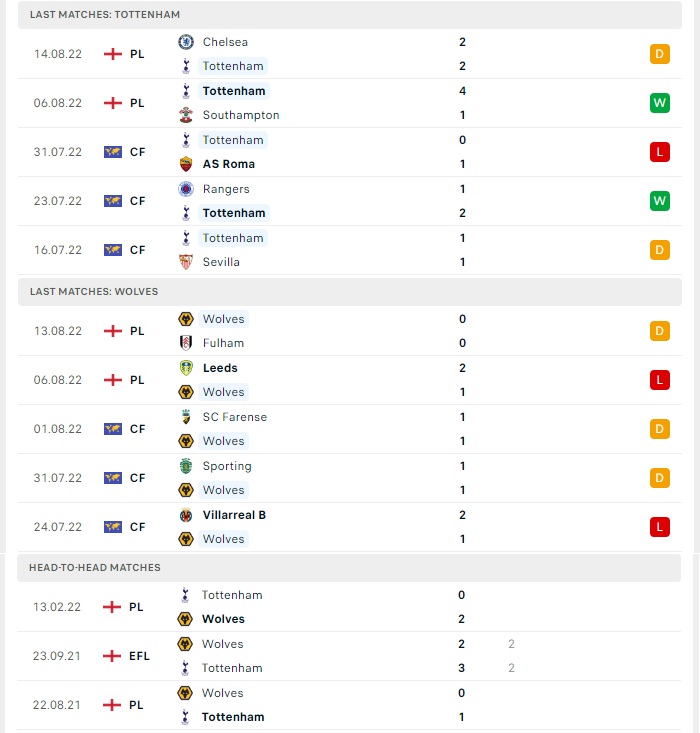Click the Rangers club crest icon
This screenshot has height=733, width=700.
(x=186, y=189)
